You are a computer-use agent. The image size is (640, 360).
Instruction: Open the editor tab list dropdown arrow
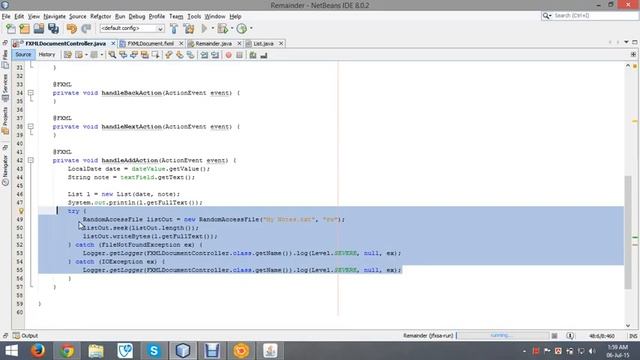tap(626, 42)
